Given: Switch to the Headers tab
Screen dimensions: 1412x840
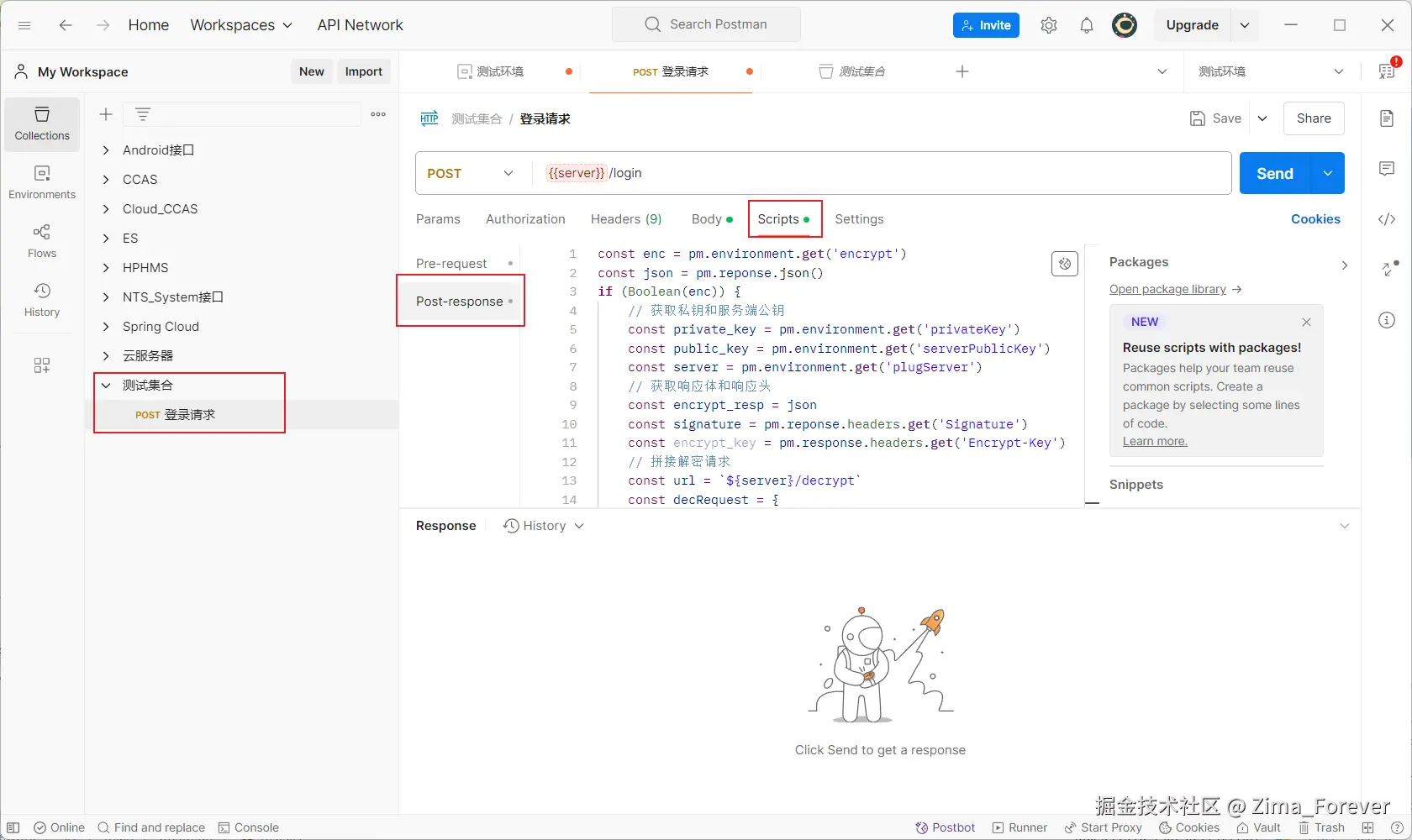Looking at the screenshot, I should pyautogui.click(x=626, y=219).
